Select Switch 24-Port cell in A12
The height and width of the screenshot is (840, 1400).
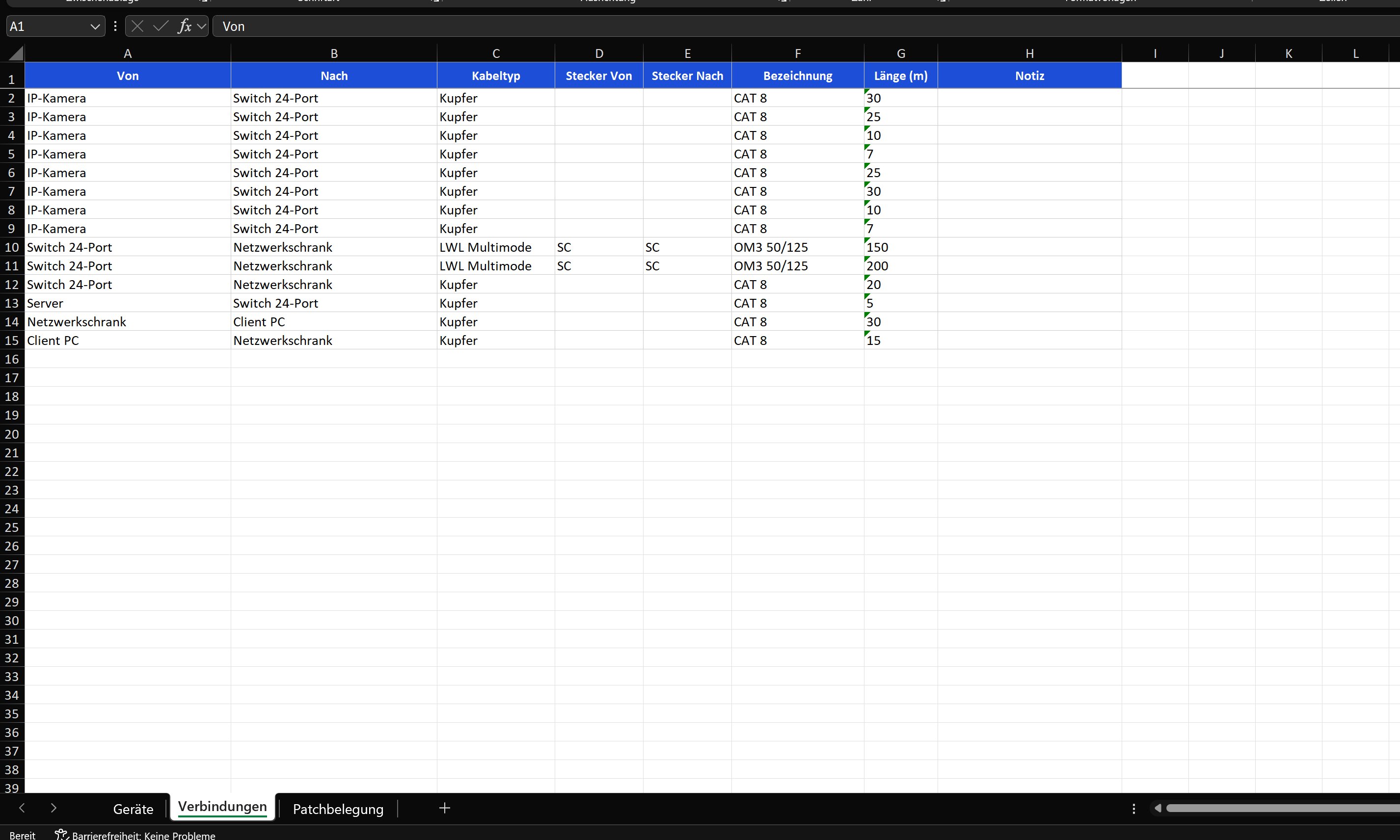click(x=128, y=285)
